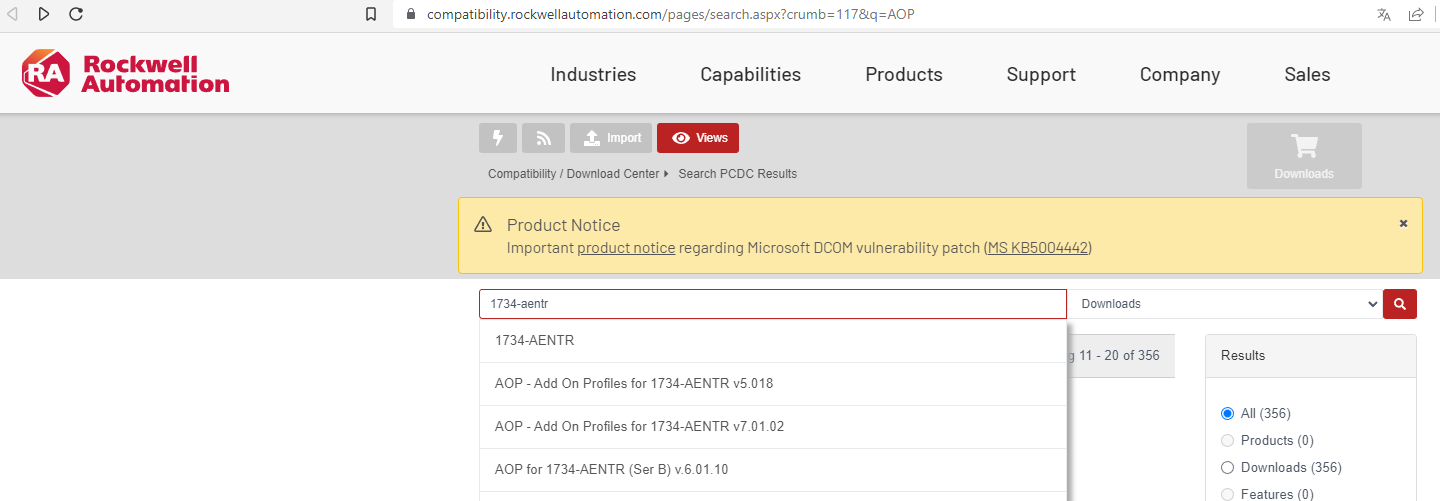Screen dimensions: 1440x501
Task: Open the Company menu
Action: [1180, 74]
